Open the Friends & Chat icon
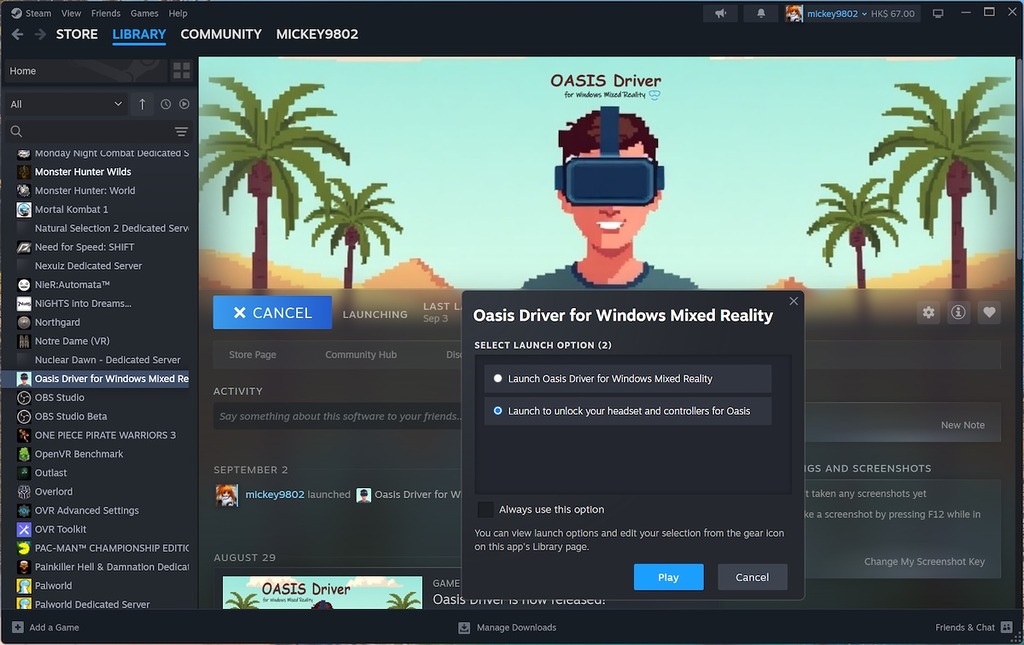Screen dimensions: 1024x645 click(1006, 627)
